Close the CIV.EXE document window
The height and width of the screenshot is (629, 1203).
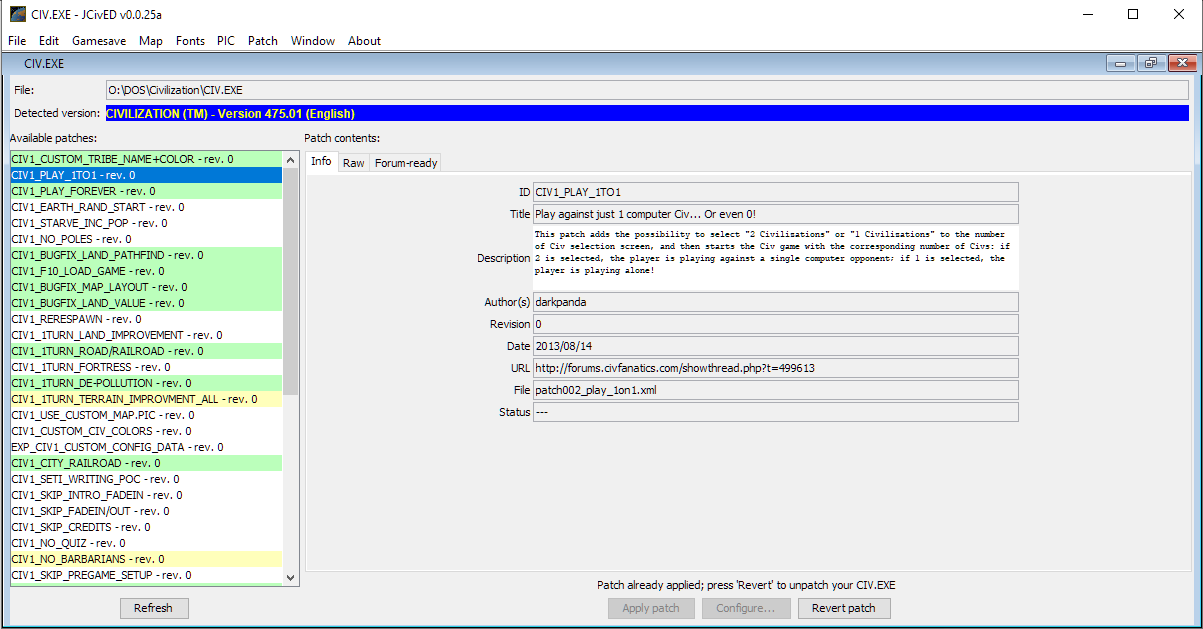(1181, 62)
